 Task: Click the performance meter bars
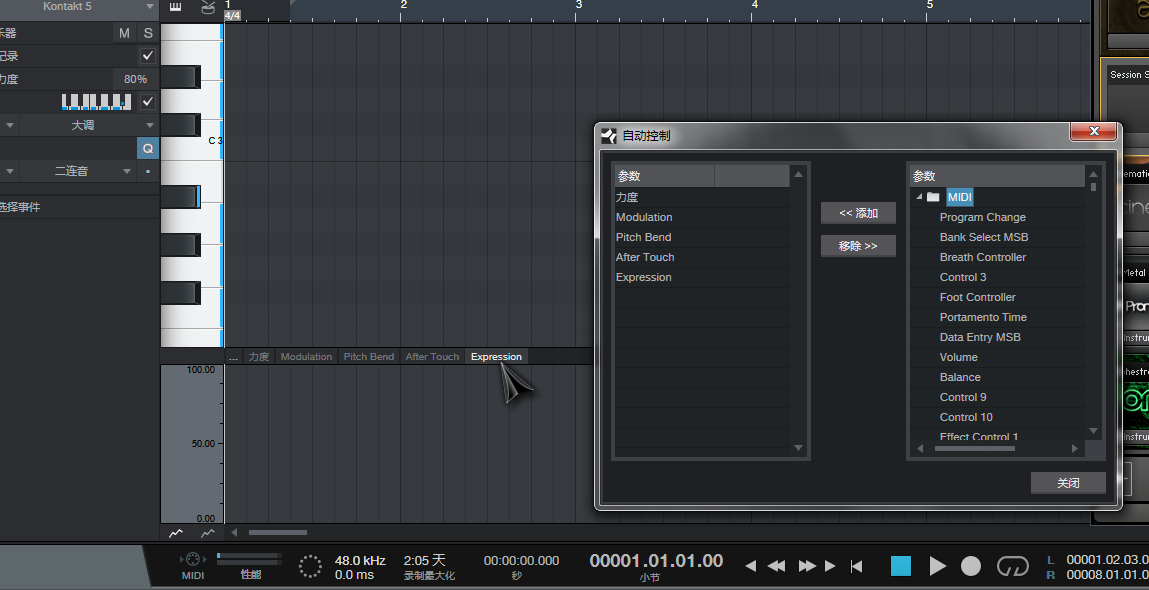point(249,559)
